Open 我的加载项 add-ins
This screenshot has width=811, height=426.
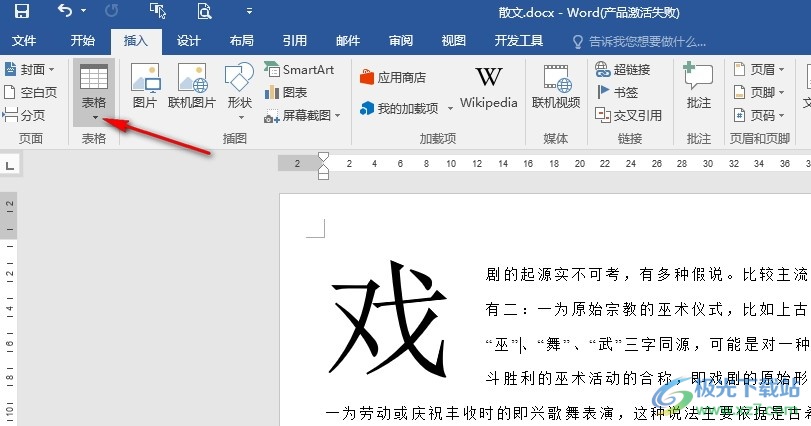(x=399, y=108)
